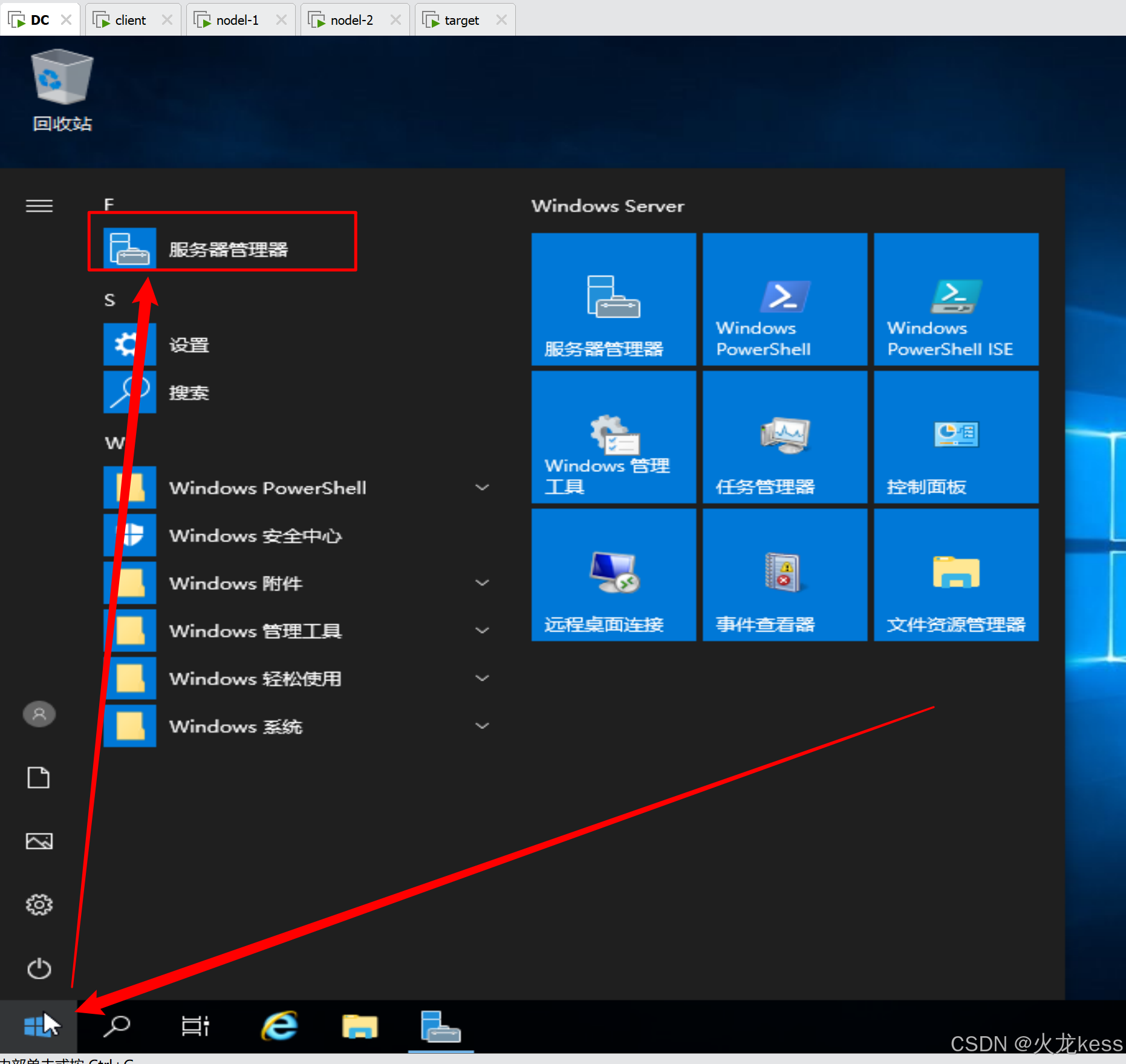Click the Start button on taskbar
Image resolution: width=1126 pixels, height=1064 pixels.
(38, 1026)
